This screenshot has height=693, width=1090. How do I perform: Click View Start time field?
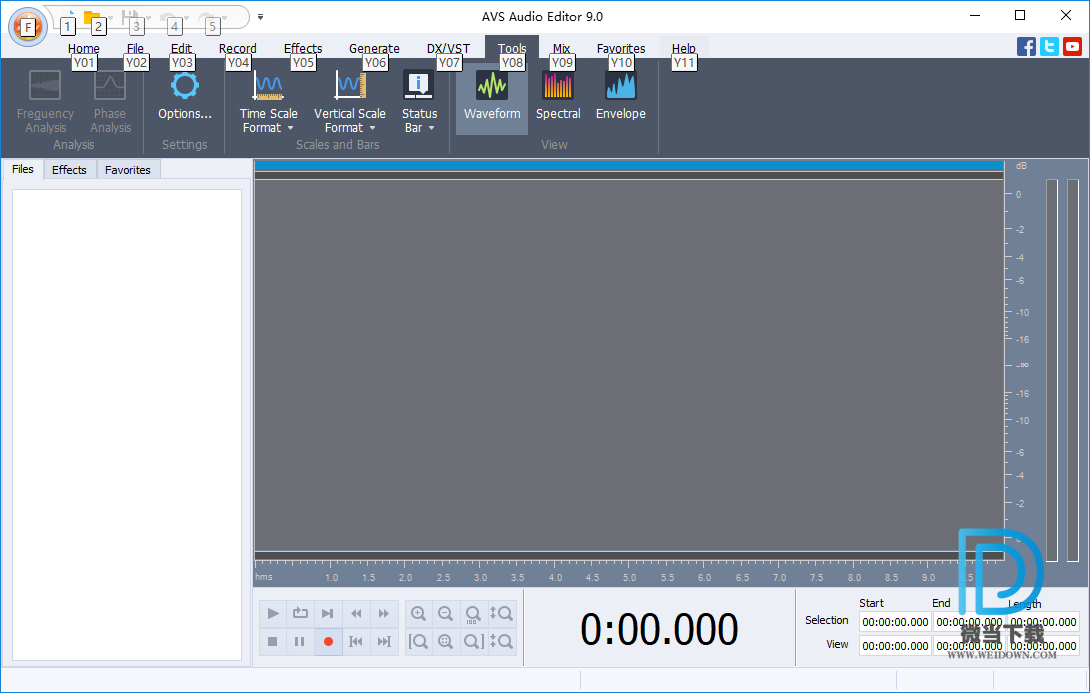(x=895, y=646)
